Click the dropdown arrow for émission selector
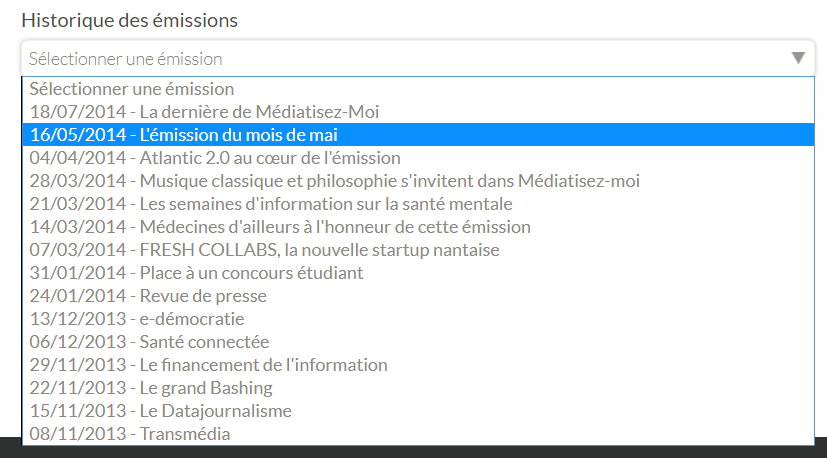The width and height of the screenshot is (827, 458). click(x=798, y=58)
